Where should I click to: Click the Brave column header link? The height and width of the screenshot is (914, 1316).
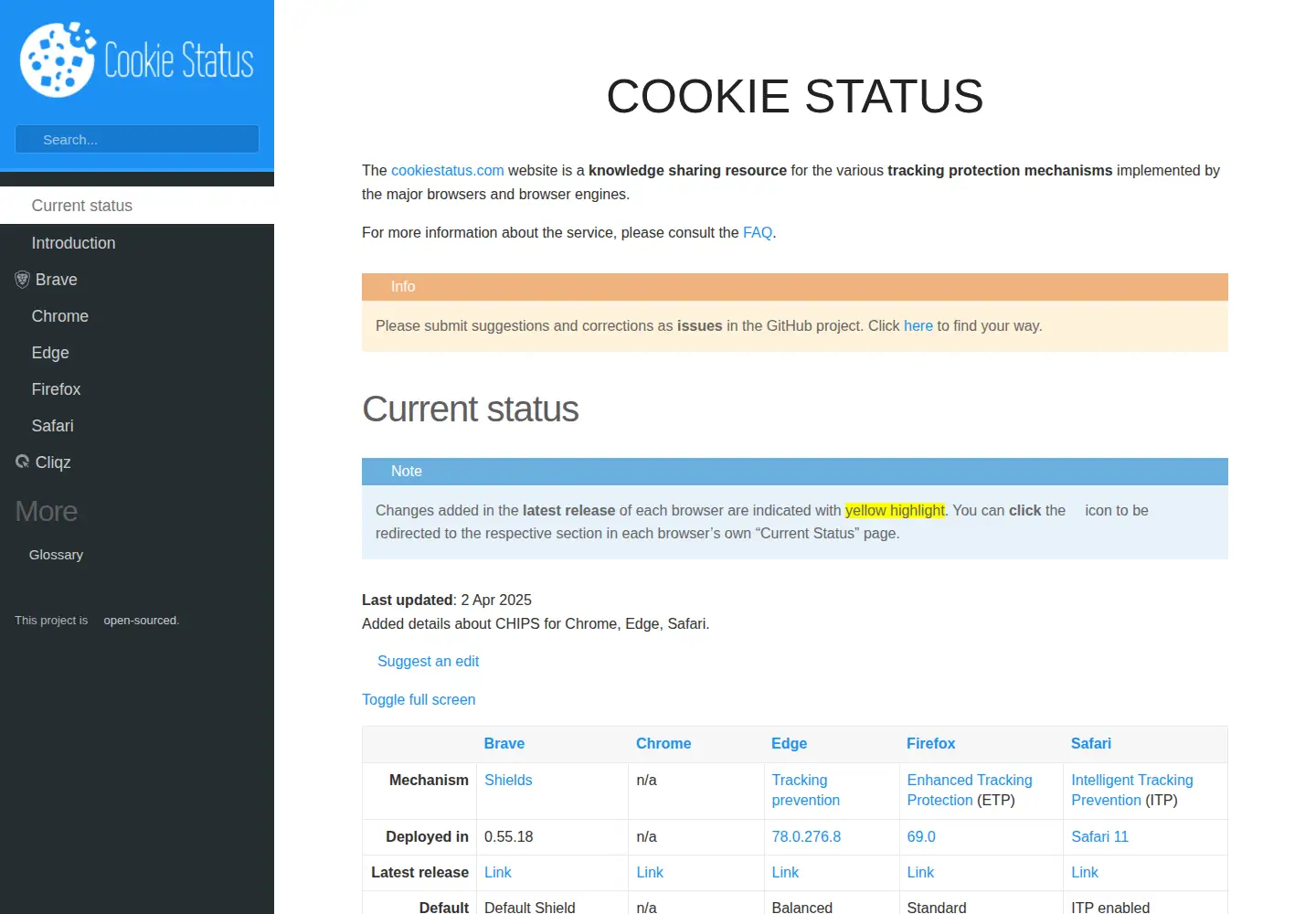click(504, 743)
